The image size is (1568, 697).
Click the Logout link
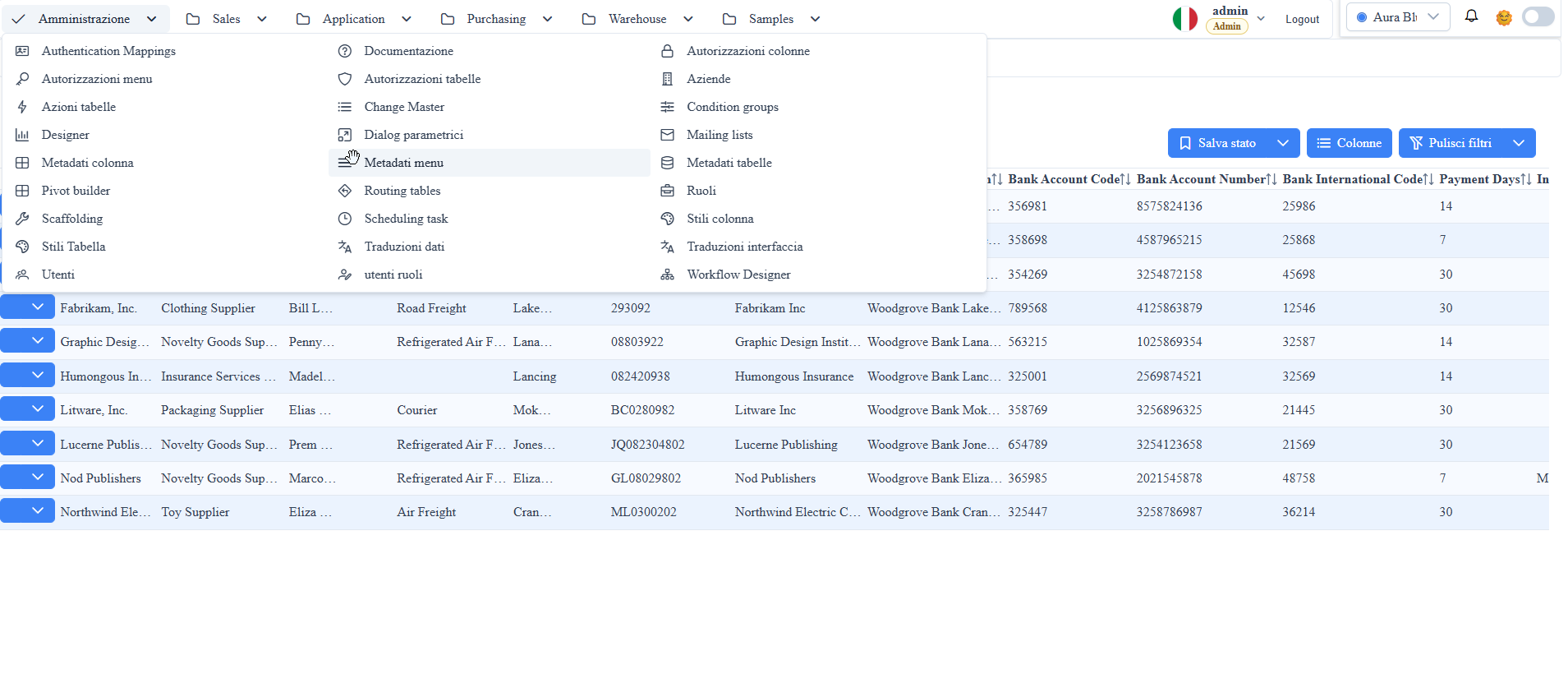pos(1302,19)
